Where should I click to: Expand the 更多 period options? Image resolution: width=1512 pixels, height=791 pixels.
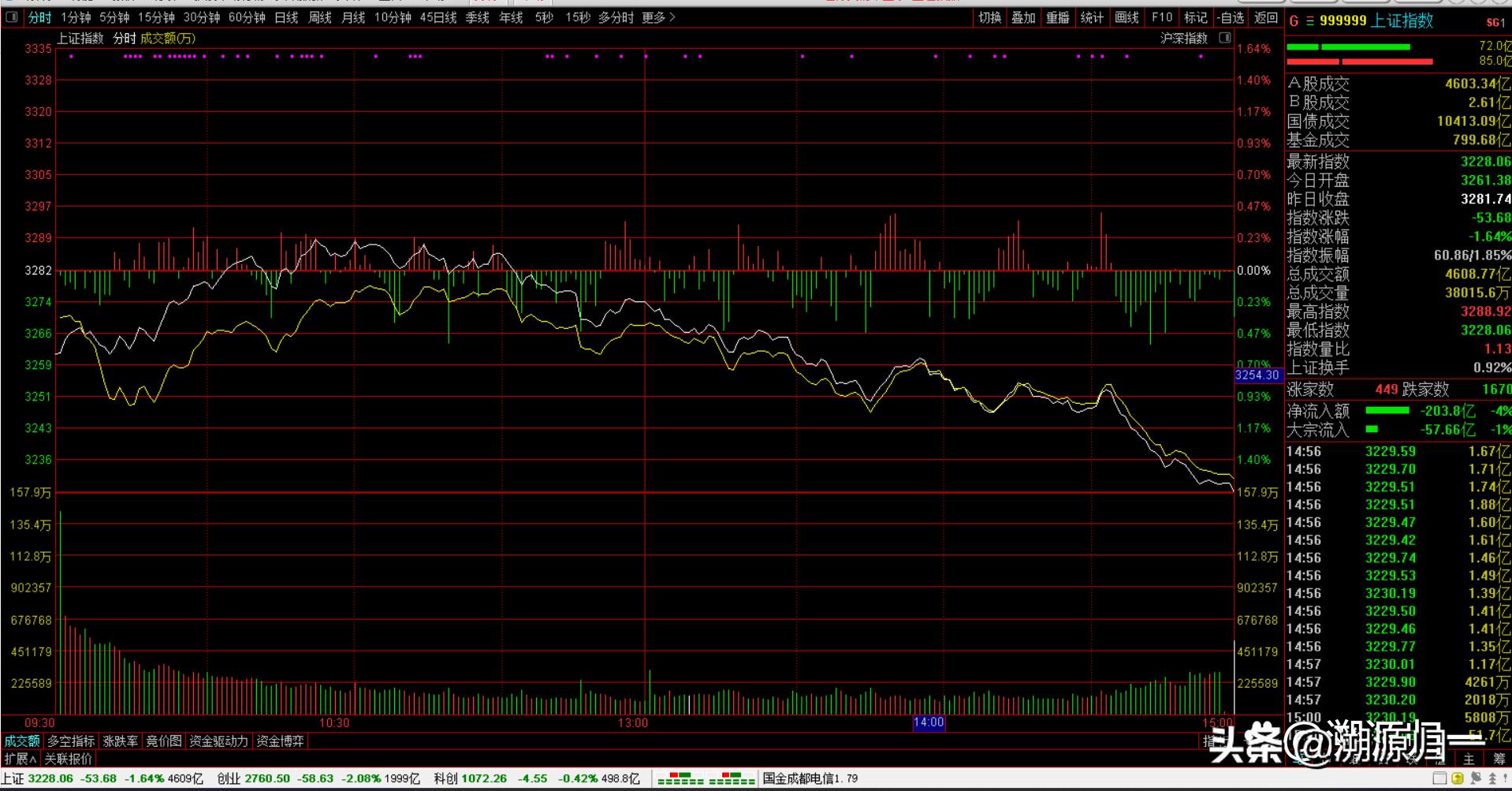click(658, 17)
